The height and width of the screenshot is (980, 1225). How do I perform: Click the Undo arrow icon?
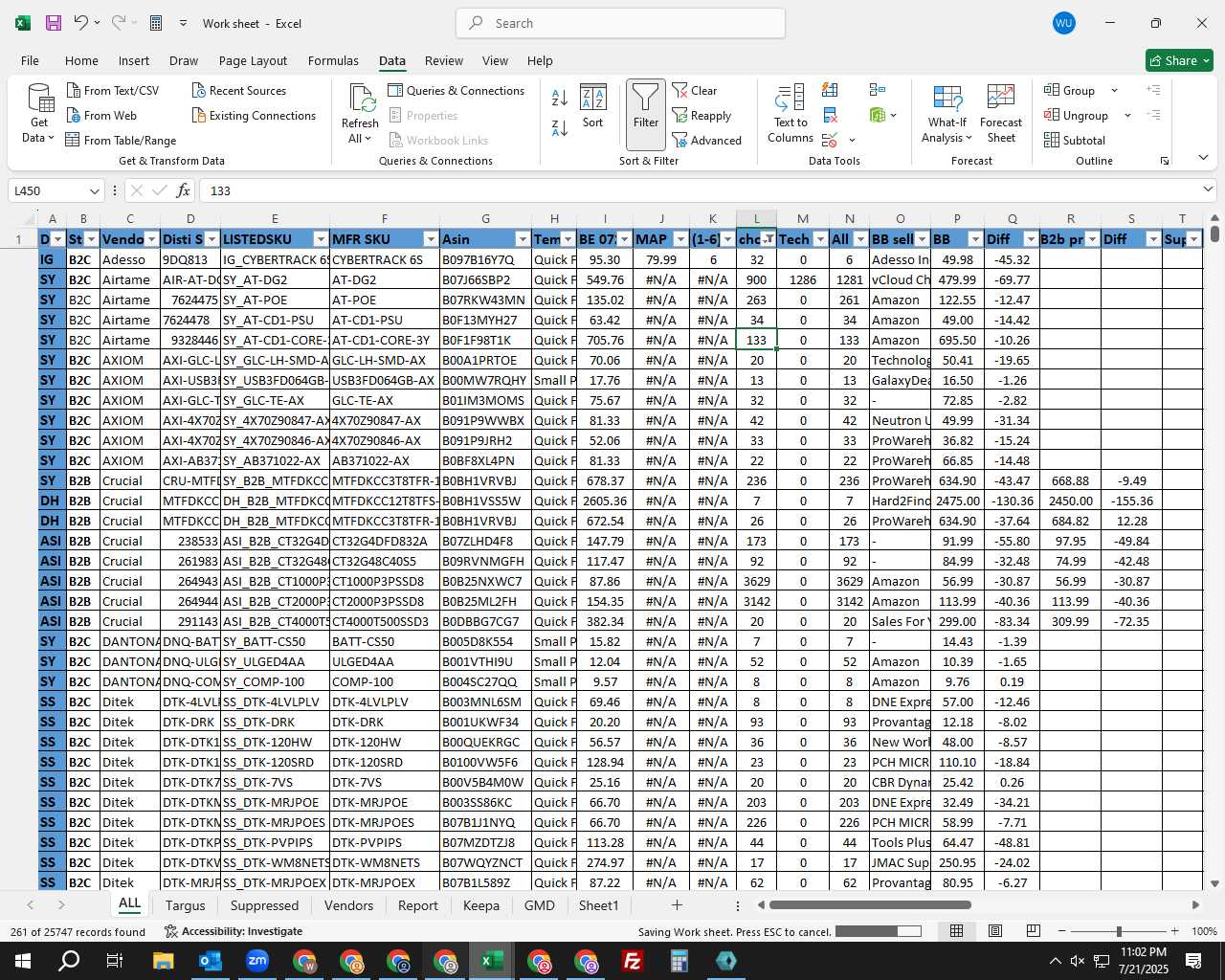click(81, 23)
